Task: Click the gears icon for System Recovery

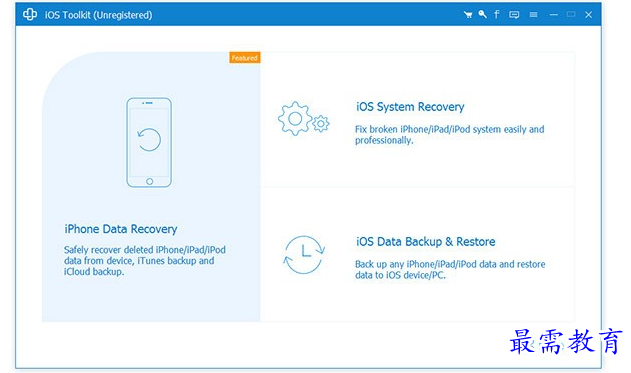Action: coord(303,118)
